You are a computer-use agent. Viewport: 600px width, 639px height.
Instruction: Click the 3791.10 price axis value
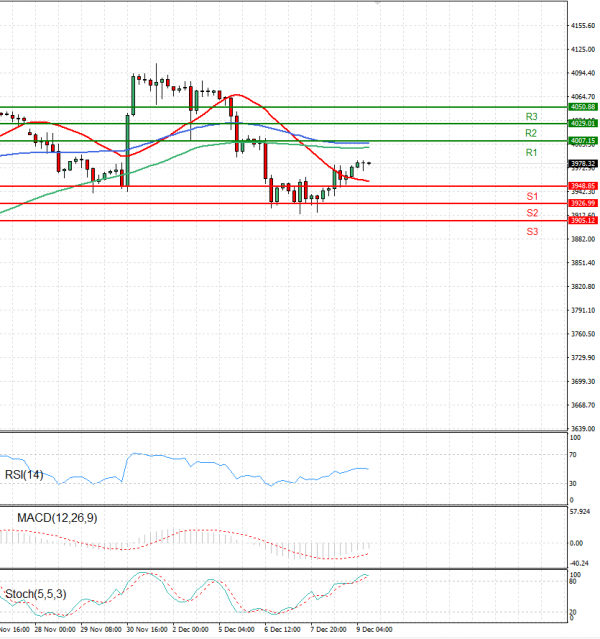click(583, 311)
